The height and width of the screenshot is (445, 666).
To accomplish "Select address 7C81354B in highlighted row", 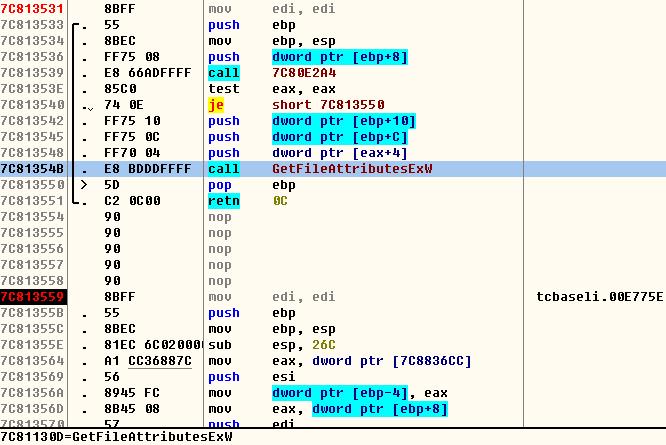I will coord(32,169).
